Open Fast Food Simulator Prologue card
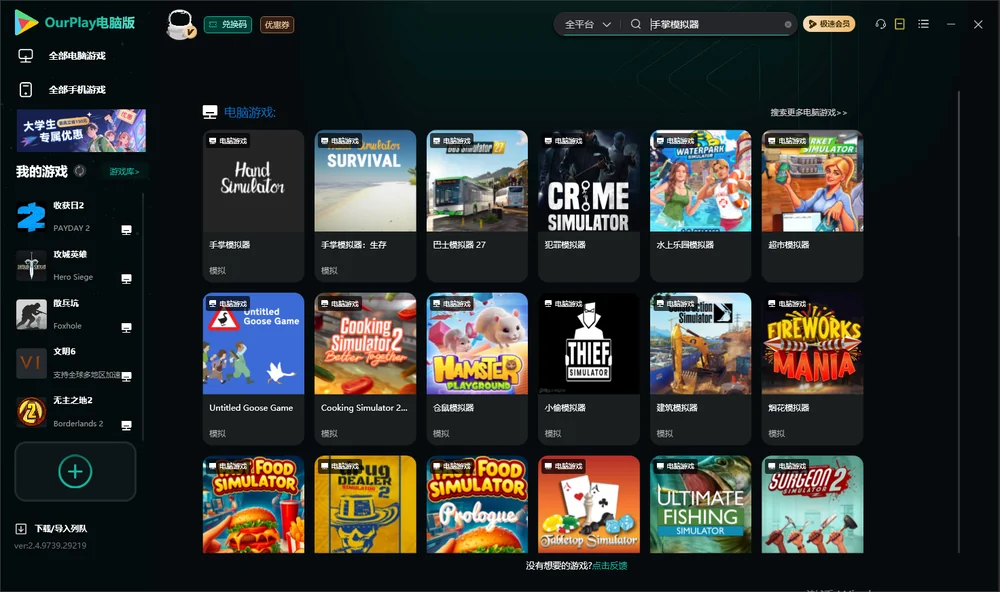 (477, 504)
